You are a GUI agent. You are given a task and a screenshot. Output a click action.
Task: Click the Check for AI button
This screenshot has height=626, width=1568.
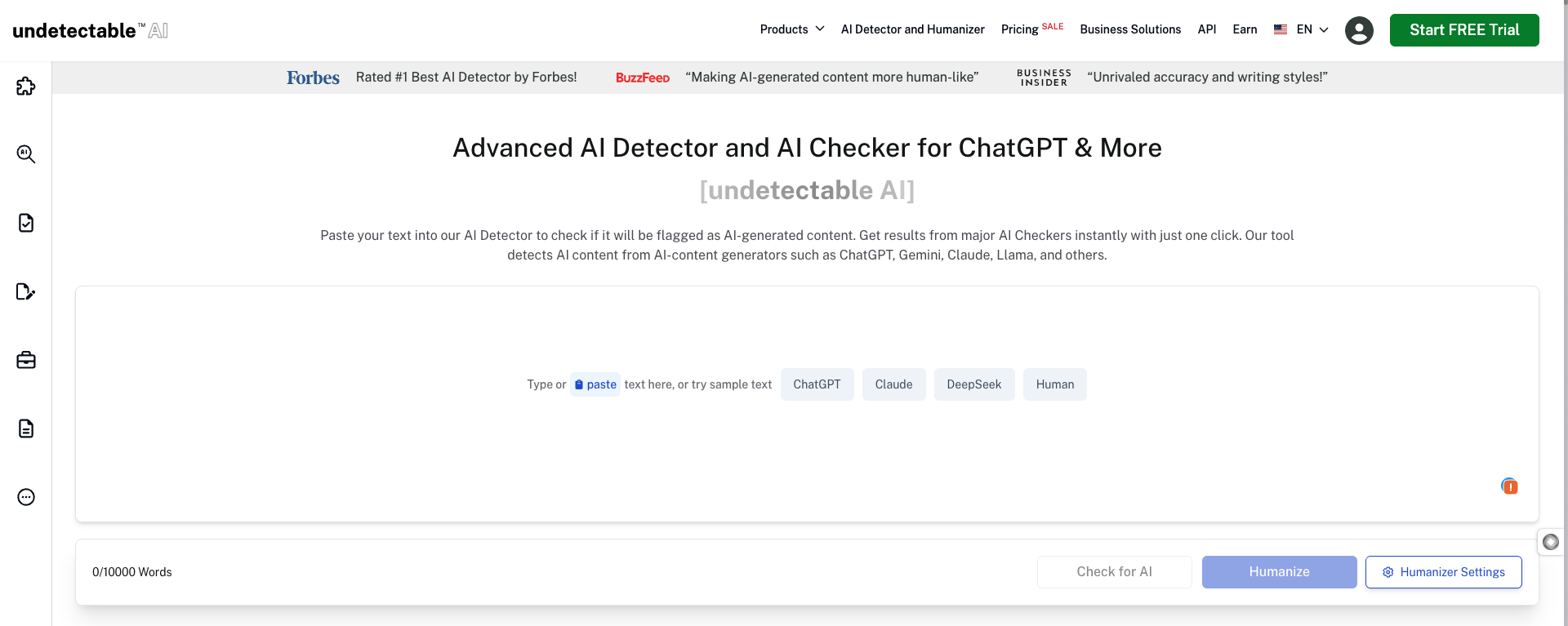pos(1114,572)
